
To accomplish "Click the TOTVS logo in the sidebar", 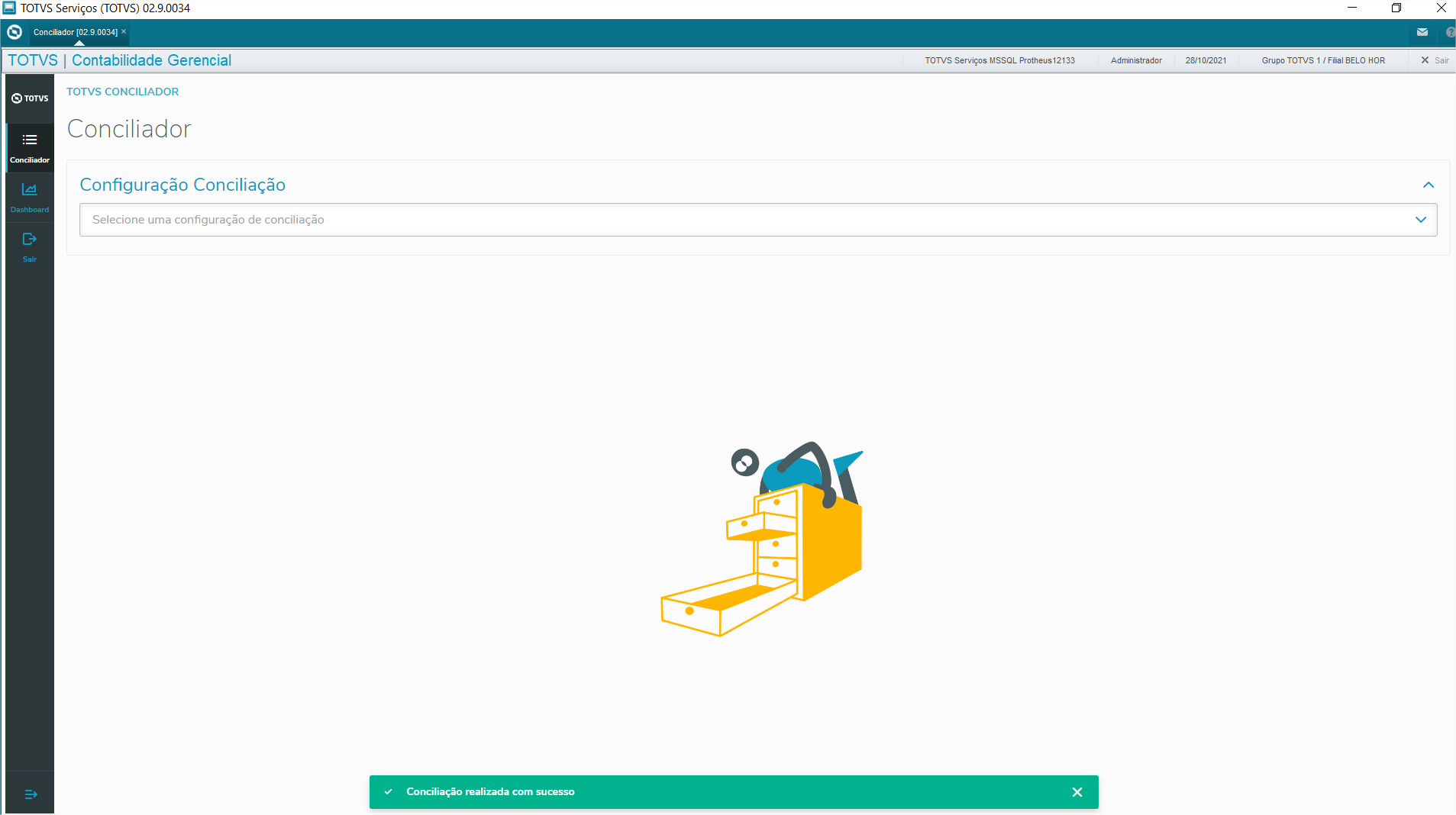I will click(x=30, y=98).
